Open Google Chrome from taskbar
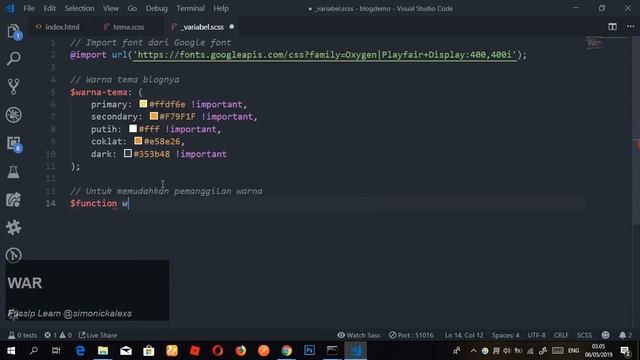 [287, 351]
